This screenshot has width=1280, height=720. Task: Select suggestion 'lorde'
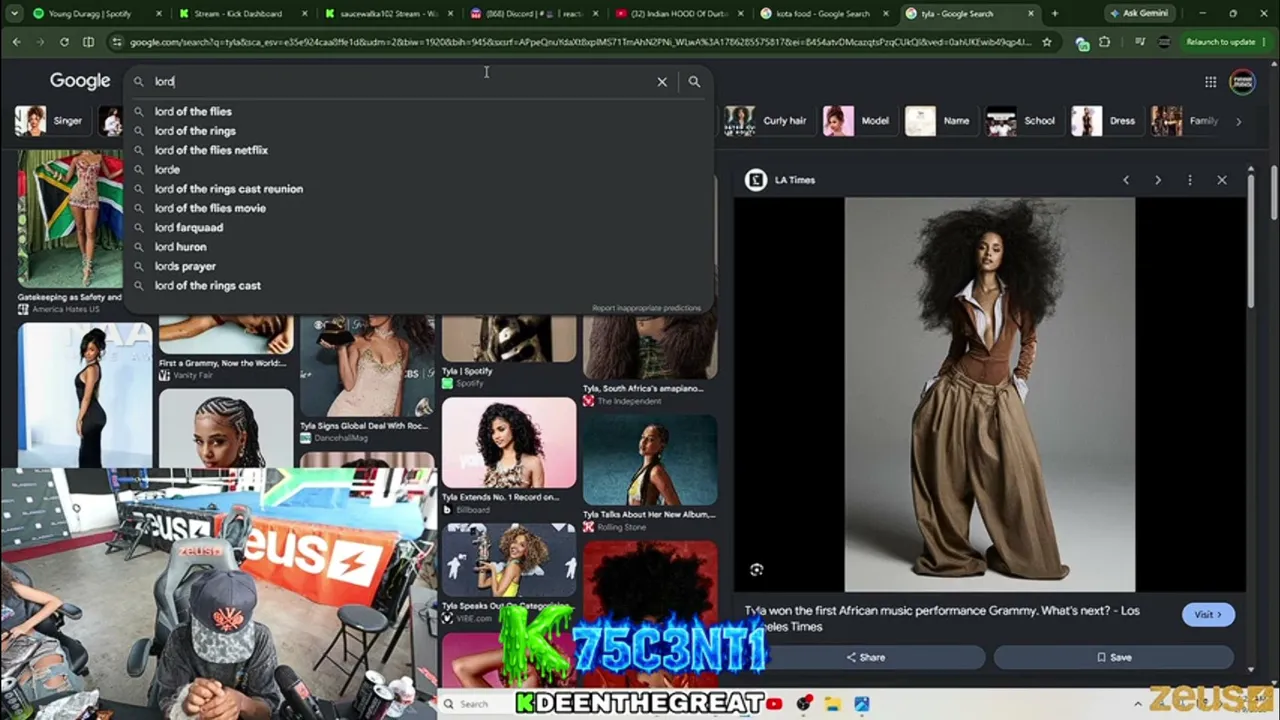(x=418, y=170)
